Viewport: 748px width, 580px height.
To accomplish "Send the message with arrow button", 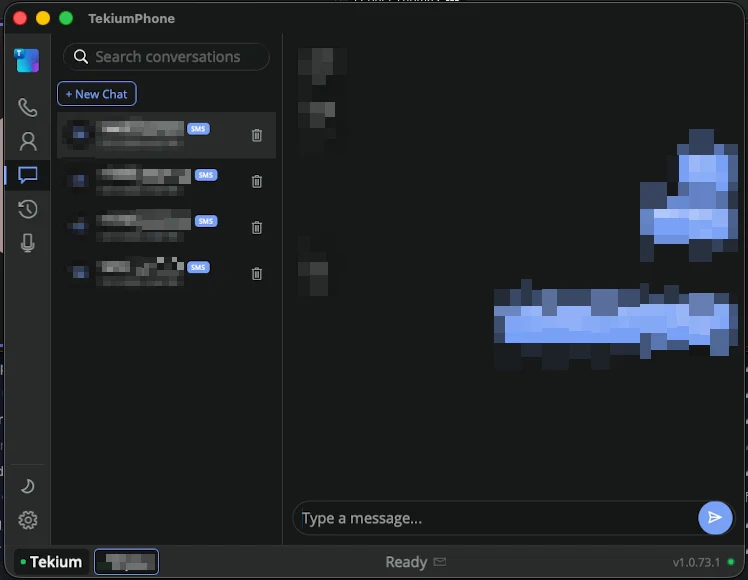I will tap(715, 518).
